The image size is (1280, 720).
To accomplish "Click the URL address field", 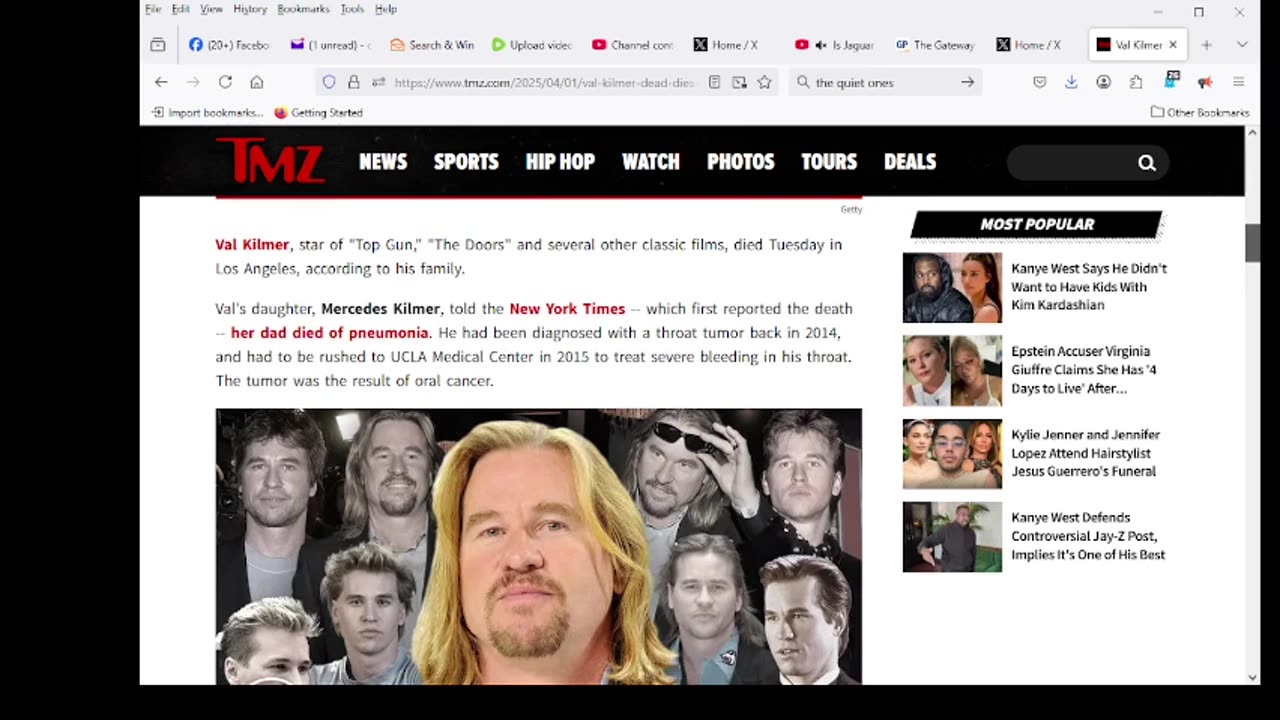I will tap(544, 82).
